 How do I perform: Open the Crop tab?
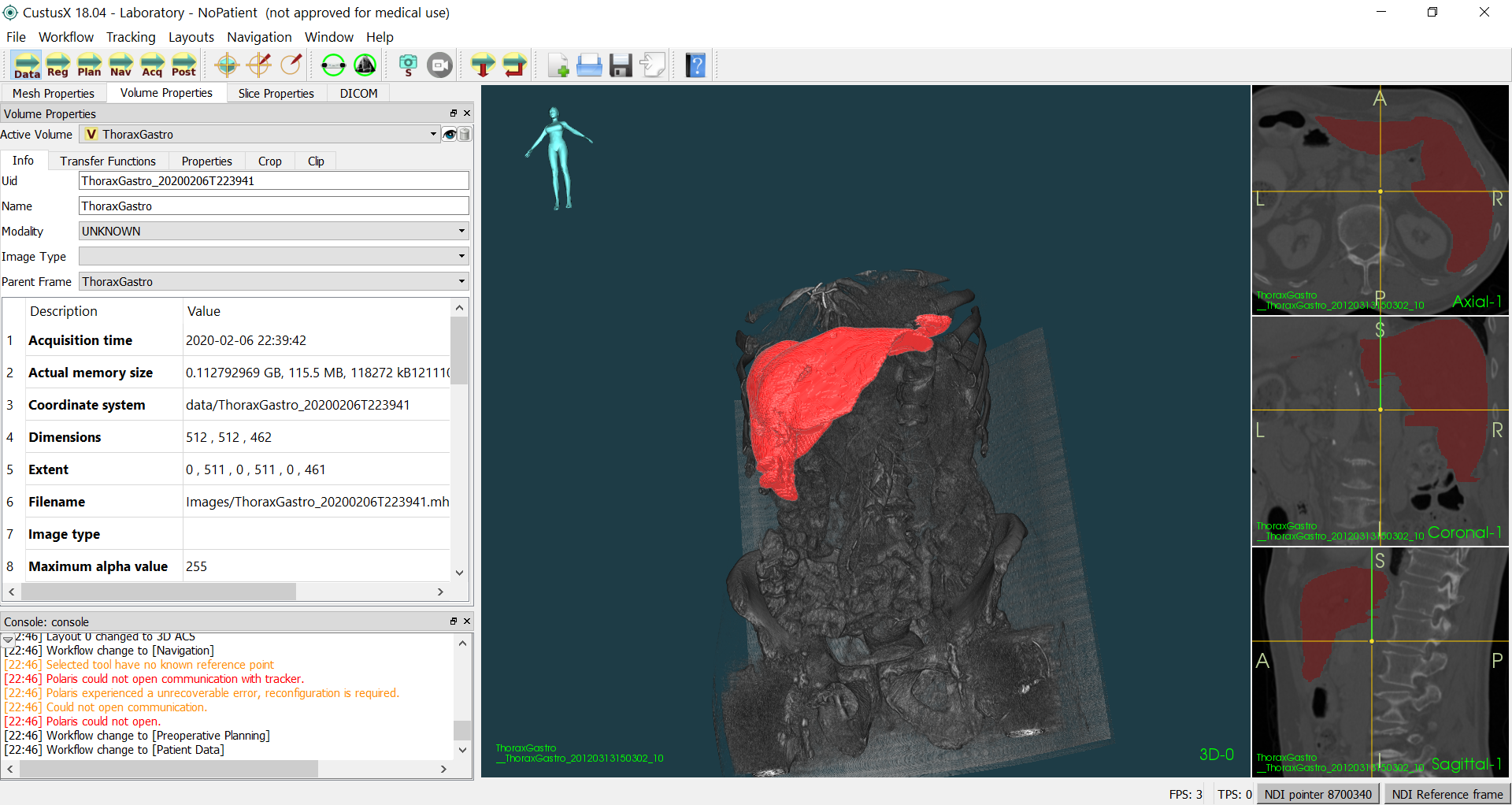point(270,161)
